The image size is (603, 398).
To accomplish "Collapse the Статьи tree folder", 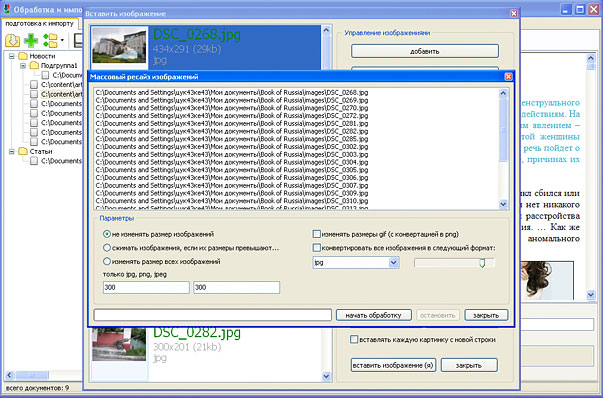I will tap(12, 152).
